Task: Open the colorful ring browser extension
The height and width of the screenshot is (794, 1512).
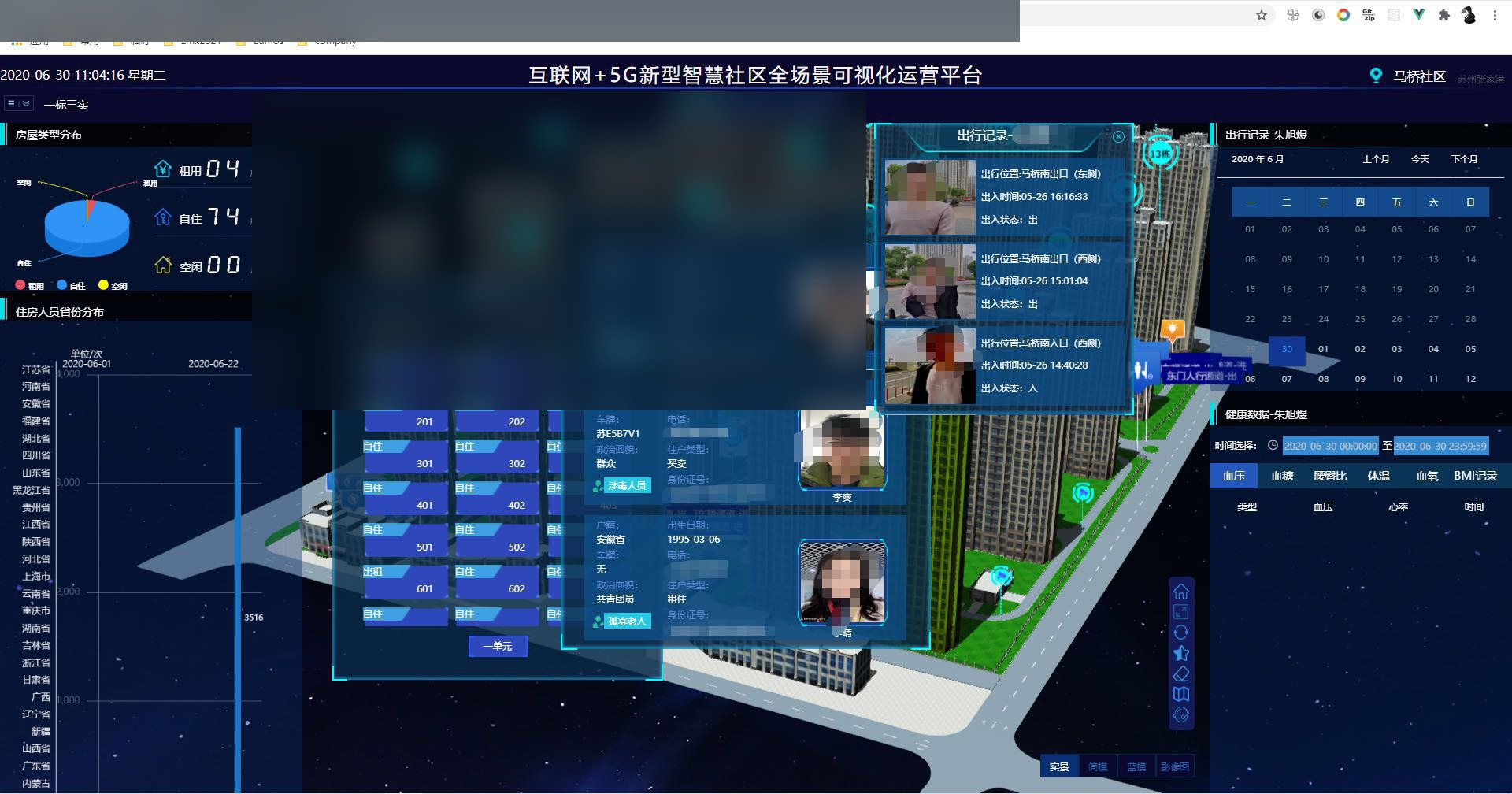Action: 1343,15
